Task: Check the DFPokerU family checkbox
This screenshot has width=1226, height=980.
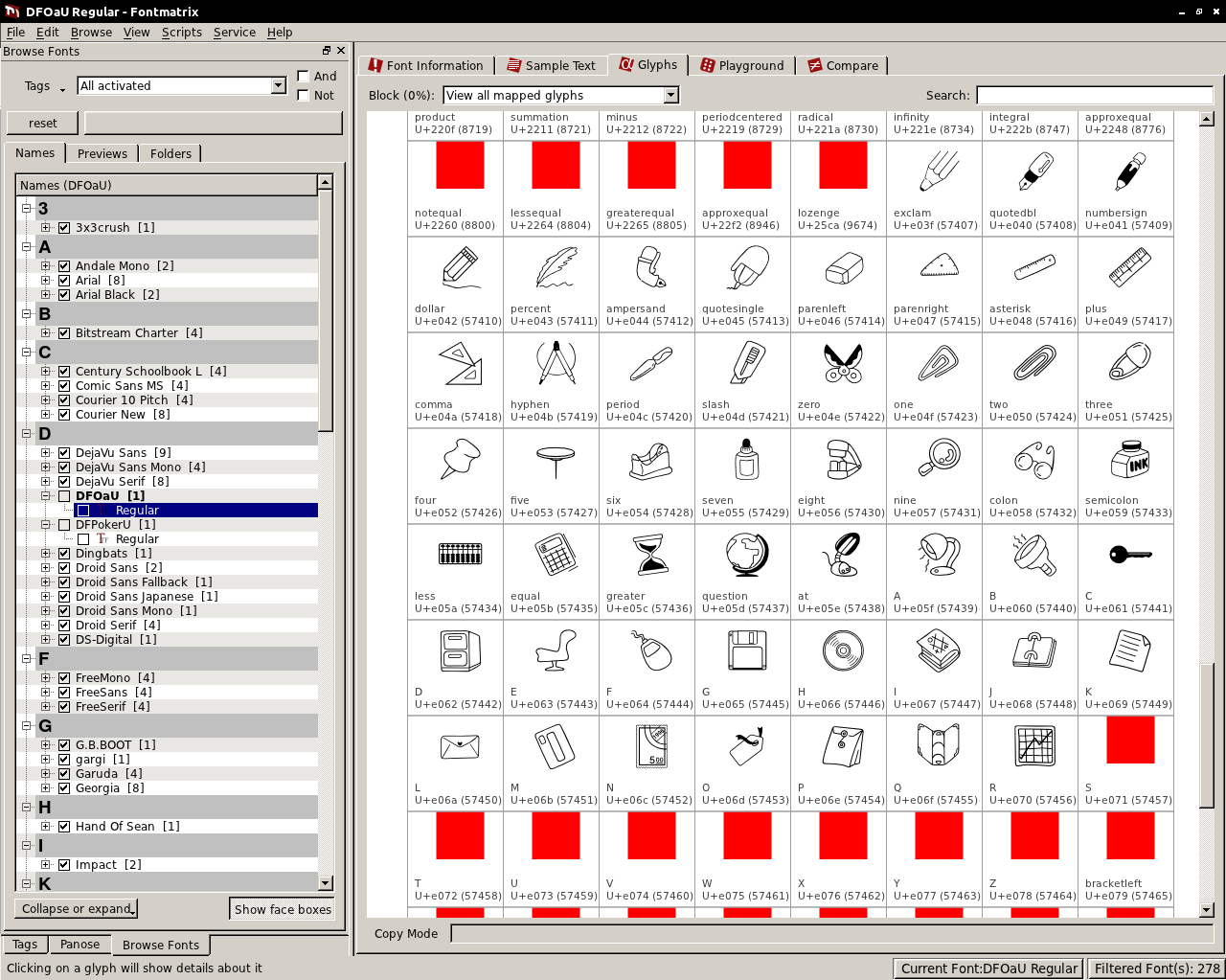Action: (64, 525)
